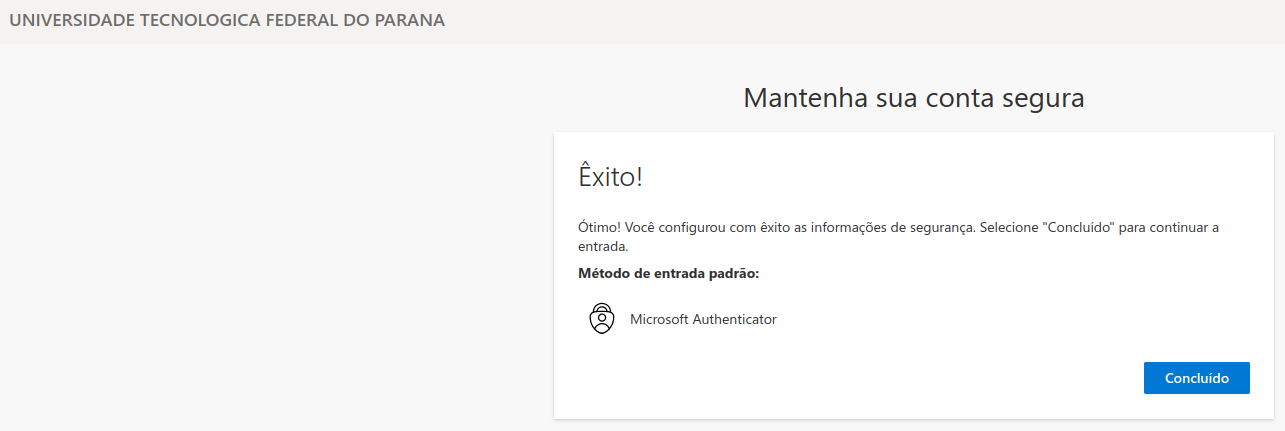Screen dimensions: 1285x431
Task: Click the "Mantenha sua conta segura" title
Action: tap(914, 98)
